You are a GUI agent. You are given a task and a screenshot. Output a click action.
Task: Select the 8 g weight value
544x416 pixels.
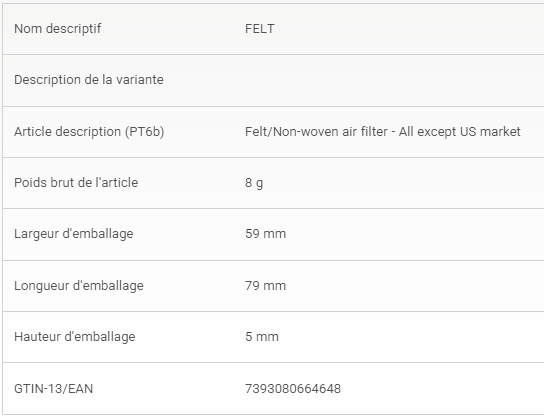click(x=254, y=183)
